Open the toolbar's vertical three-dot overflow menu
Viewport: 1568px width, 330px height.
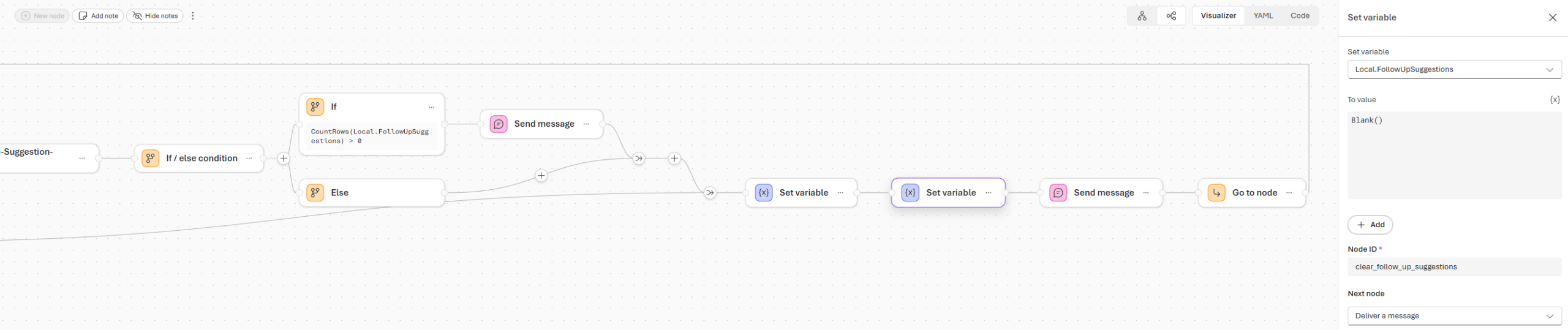tap(193, 16)
